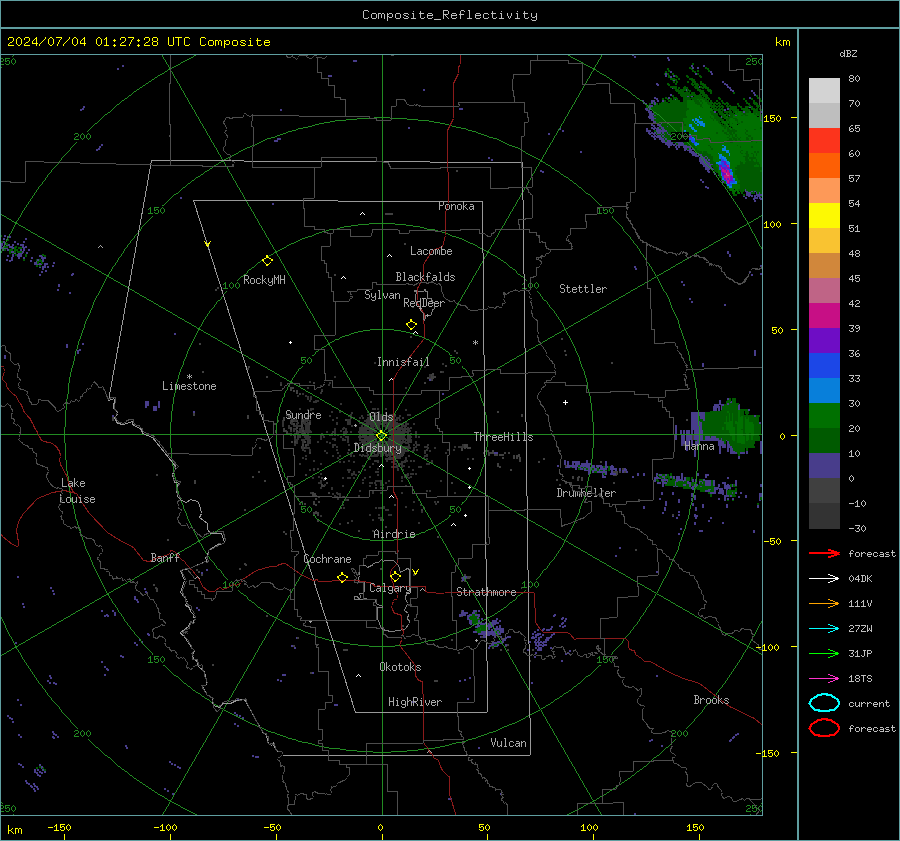Select the yellow diamond marker below Cochrane
This screenshot has height=841, width=900.
342,577
